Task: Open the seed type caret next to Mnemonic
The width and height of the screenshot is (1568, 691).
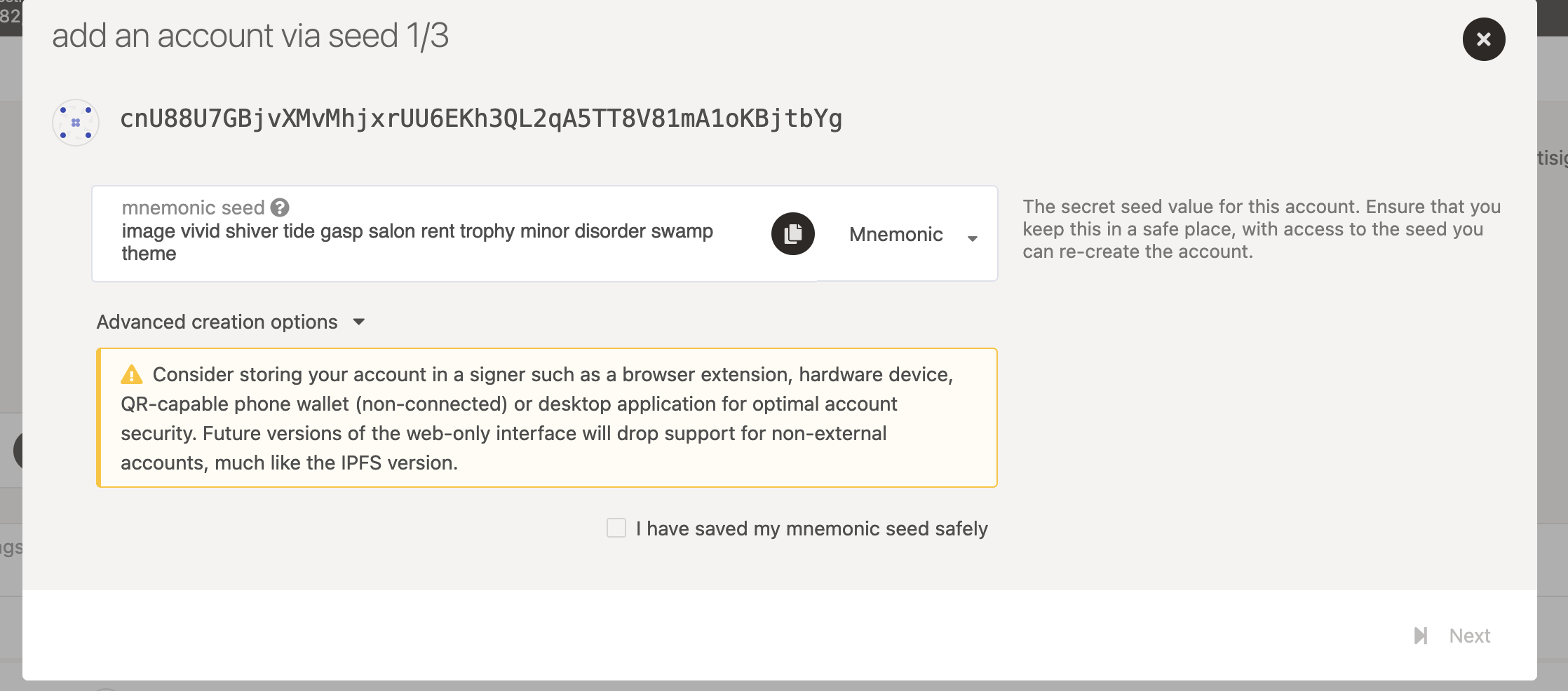Action: pos(973,238)
